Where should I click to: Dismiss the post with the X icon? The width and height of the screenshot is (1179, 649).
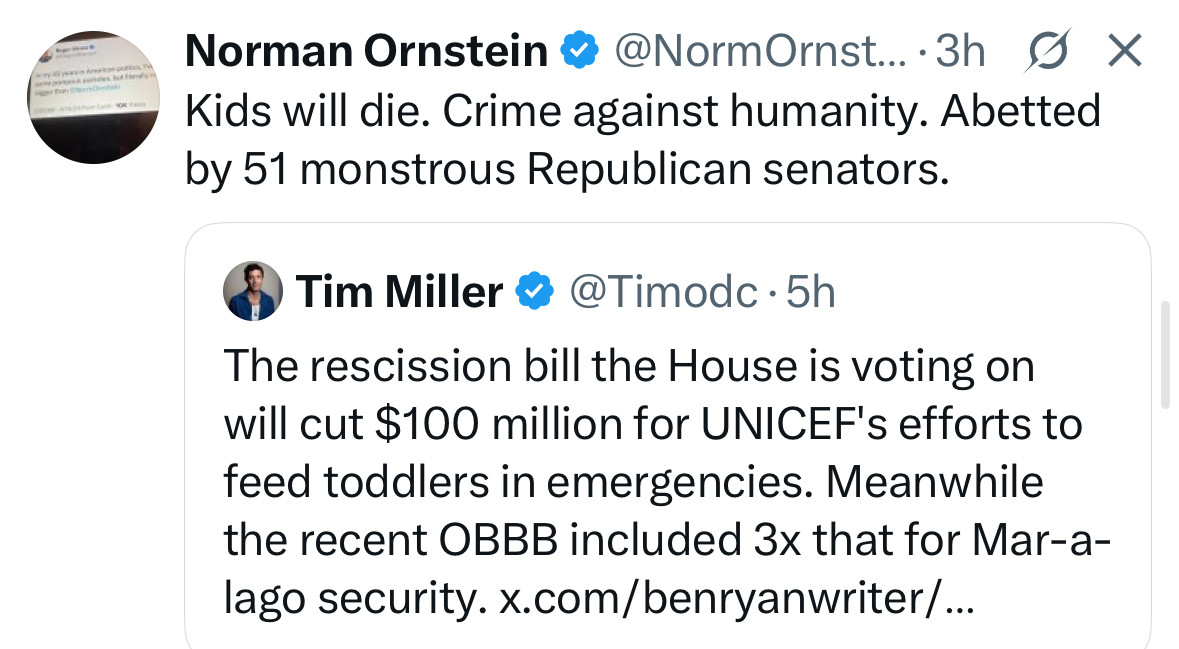coord(1126,50)
